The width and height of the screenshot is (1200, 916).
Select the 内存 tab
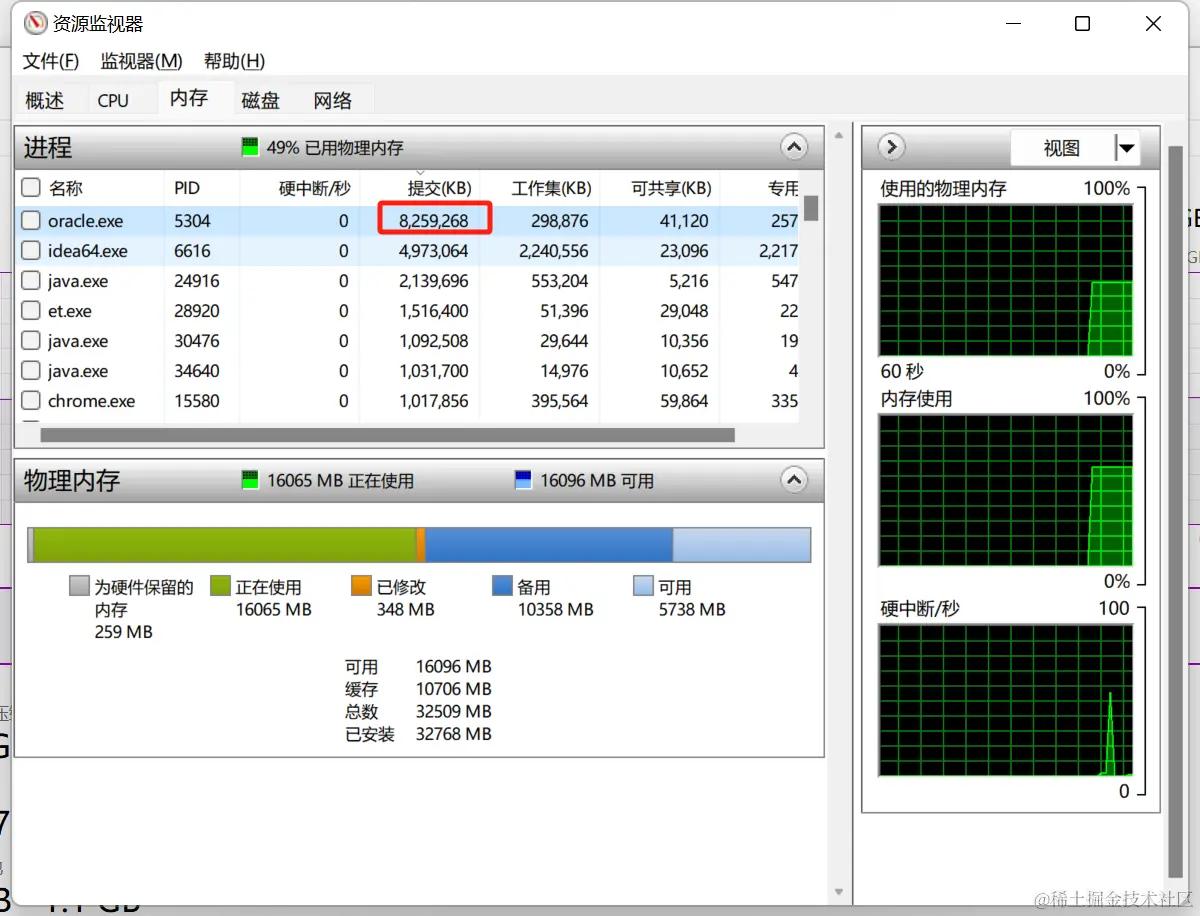(x=189, y=97)
